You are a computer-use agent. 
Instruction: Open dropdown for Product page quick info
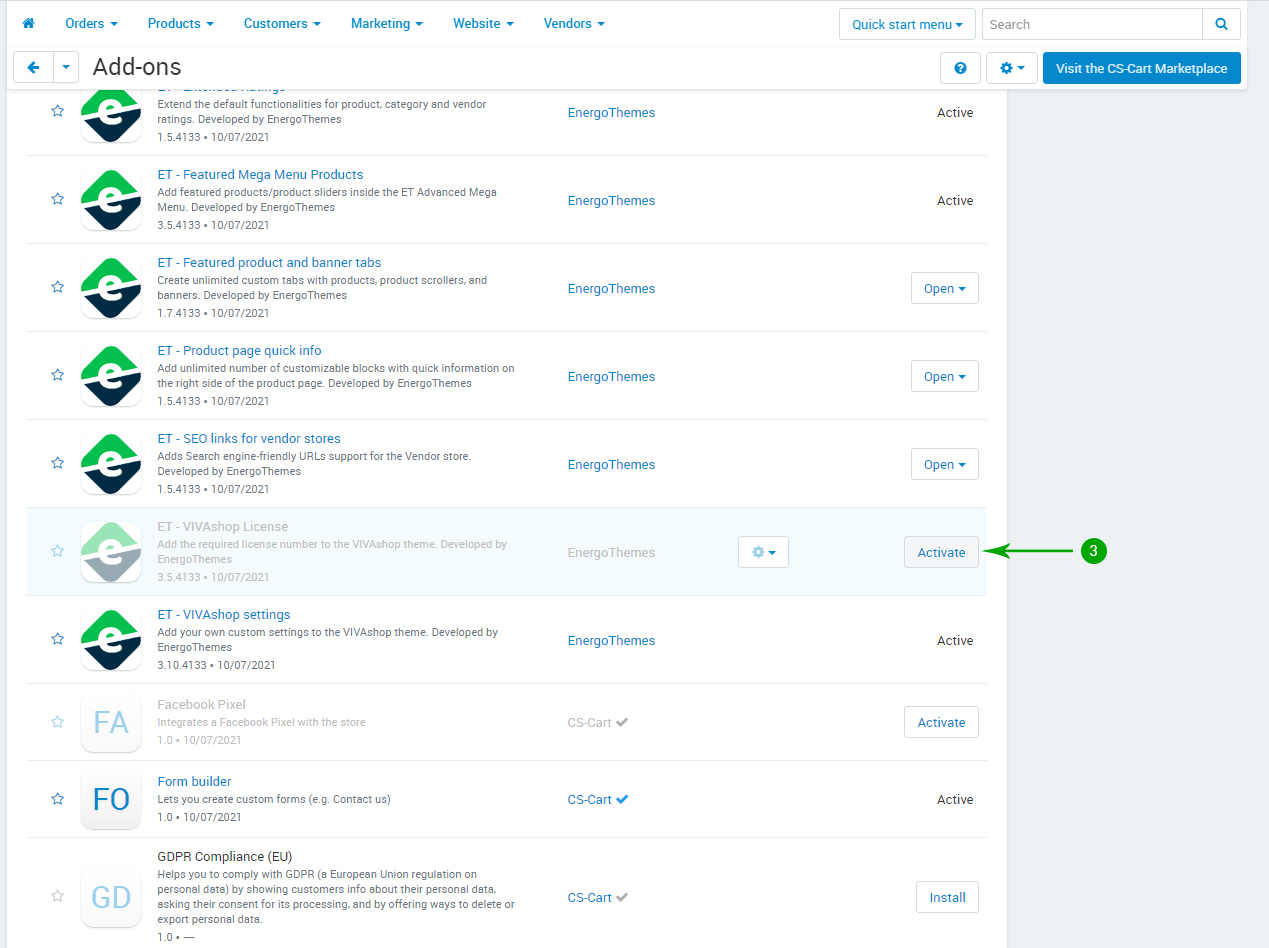point(944,376)
